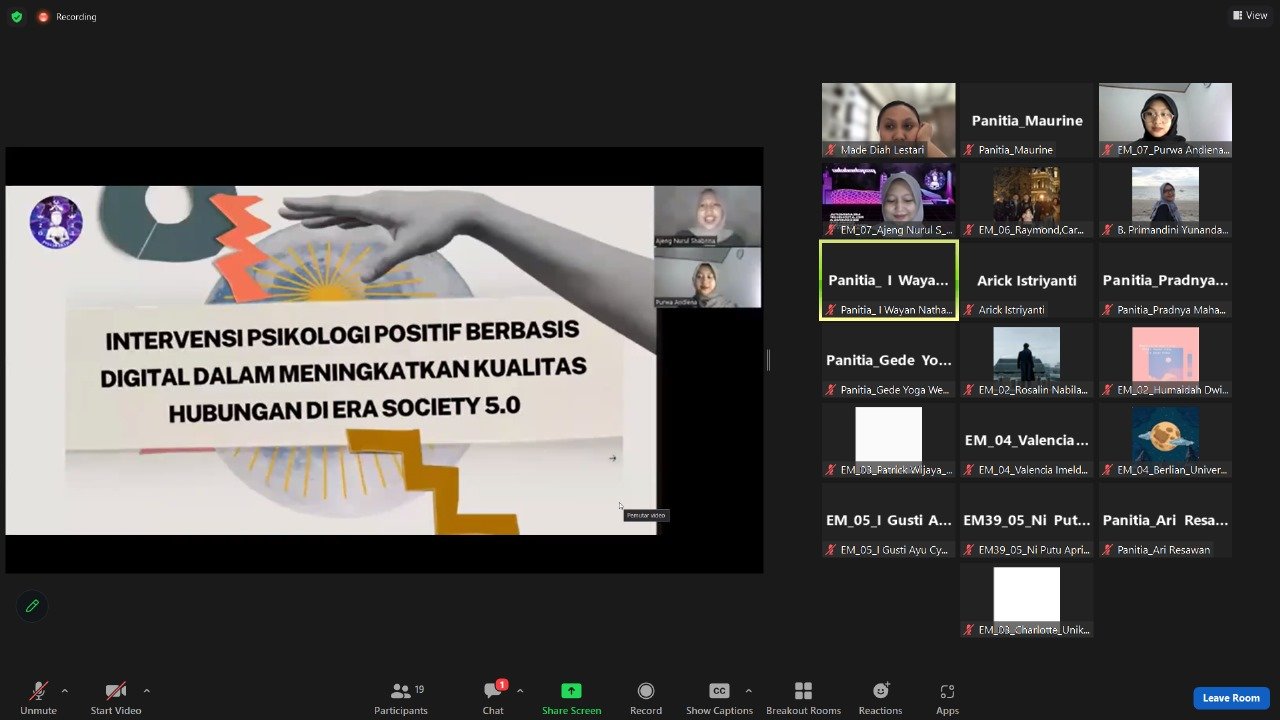Click the green annotation pencil icon
1280x720 pixels.
pyautogui.click(x=32, y=606)
